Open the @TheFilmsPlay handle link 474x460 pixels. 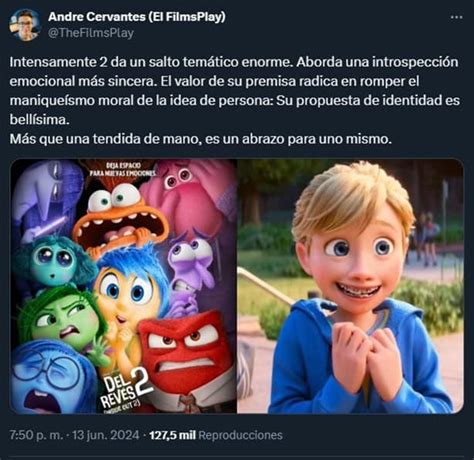pyautogui.click(x=91, y=33)
